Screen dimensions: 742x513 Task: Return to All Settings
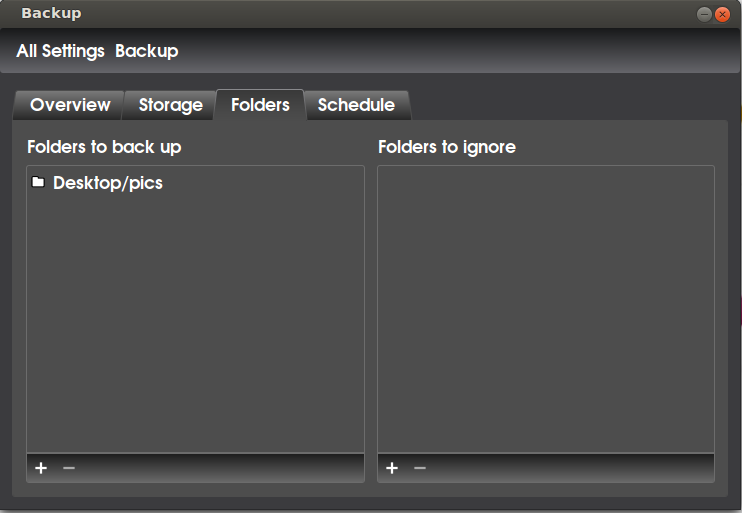(61, 51)
